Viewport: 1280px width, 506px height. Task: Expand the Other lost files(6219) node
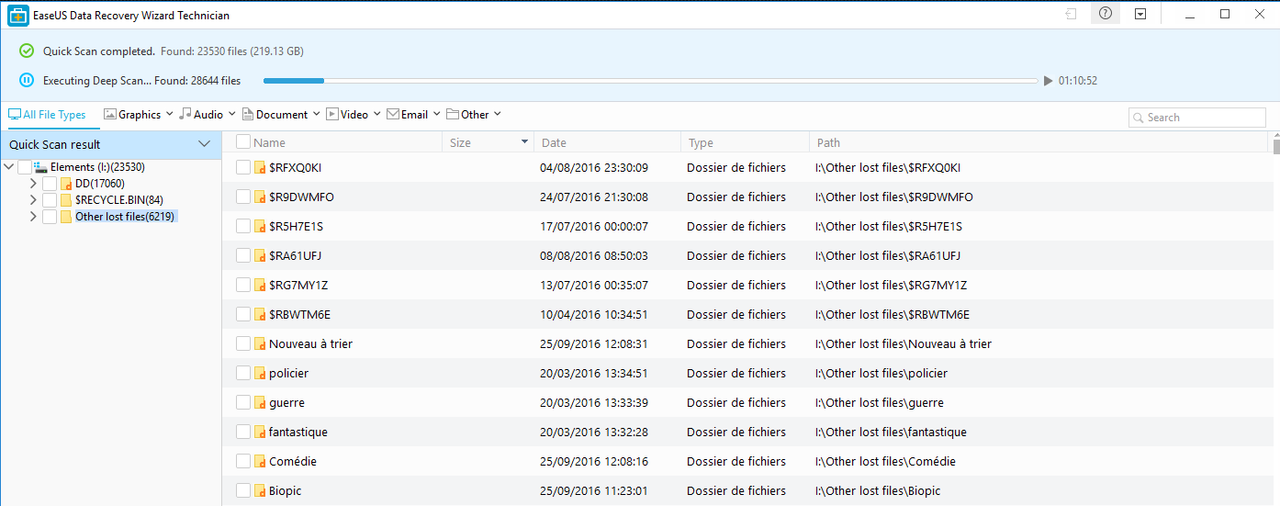[x=33, y=216]
